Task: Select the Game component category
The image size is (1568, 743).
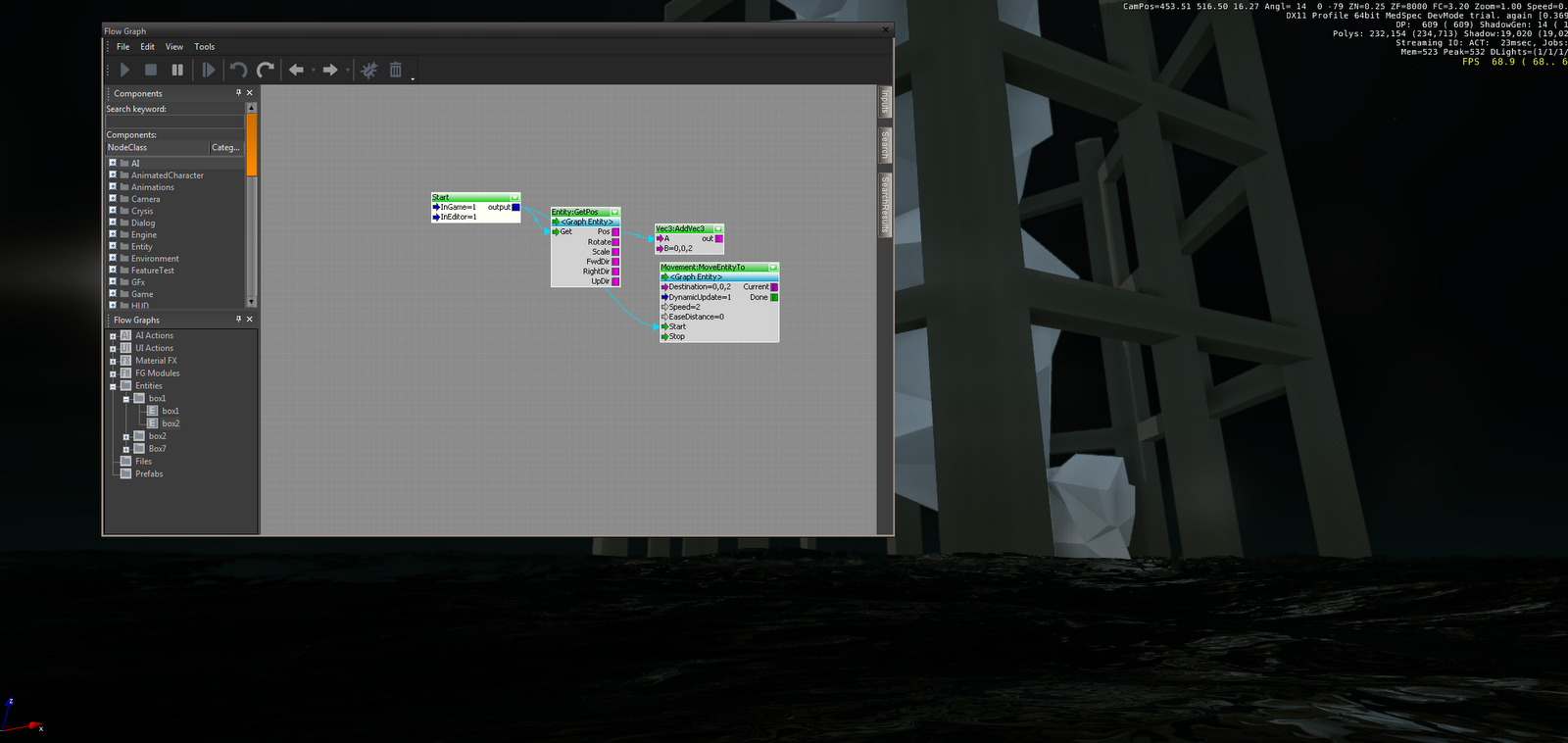Action: coord(142,294)
